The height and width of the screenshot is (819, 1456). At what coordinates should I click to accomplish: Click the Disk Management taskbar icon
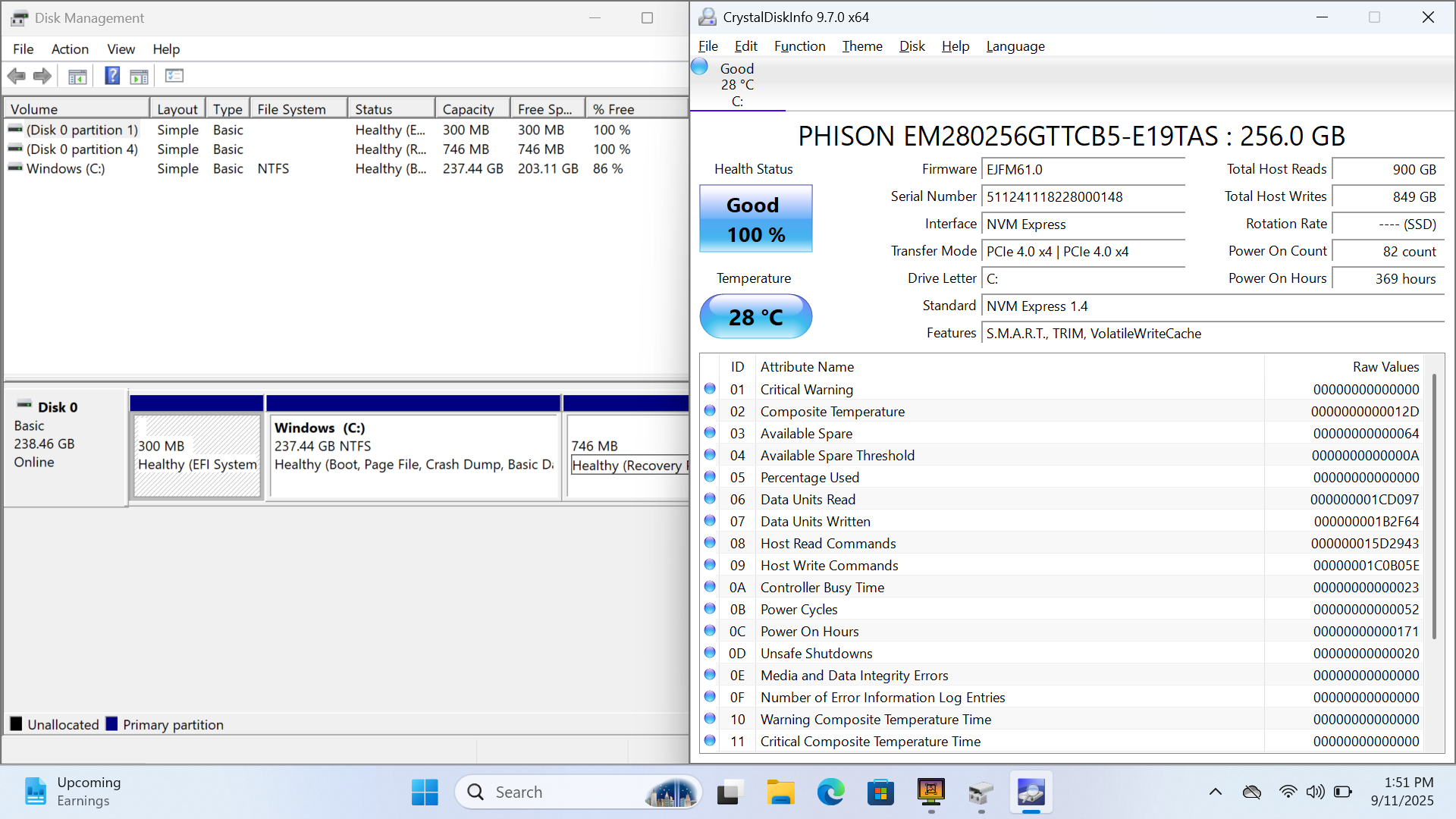click(981, 792)
